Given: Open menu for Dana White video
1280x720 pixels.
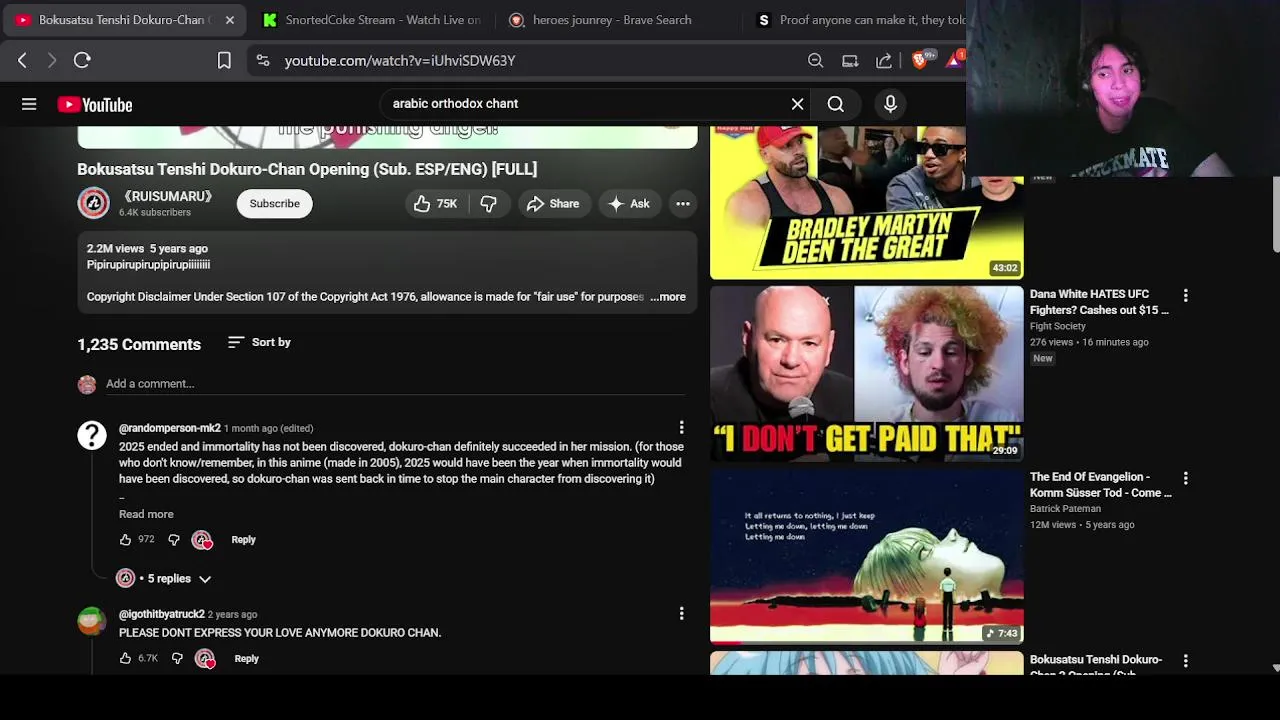Looking at the screenshot, I should [1185, 295].
